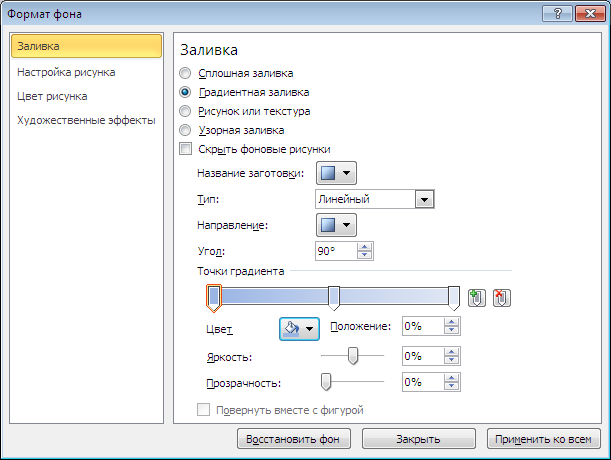Enable Скрыть фоновые рисунки checkbox
Screen dimensions: 611x460
[x=185, y=149]
